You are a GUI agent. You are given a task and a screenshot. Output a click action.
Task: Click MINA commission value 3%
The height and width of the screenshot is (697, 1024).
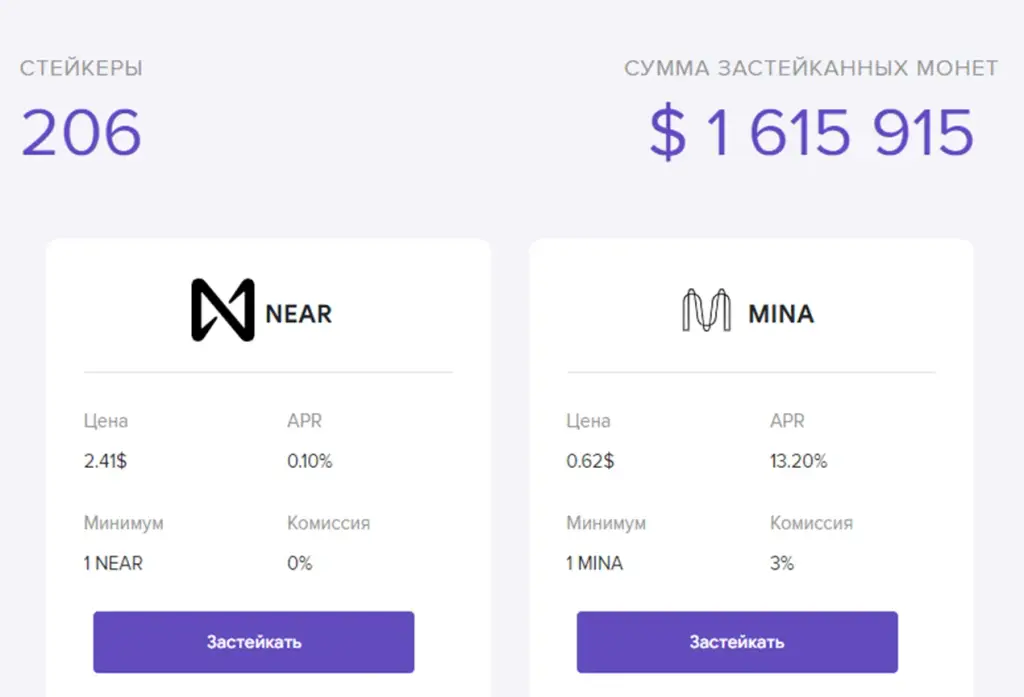pyautogui.click(x=782, y=563)
